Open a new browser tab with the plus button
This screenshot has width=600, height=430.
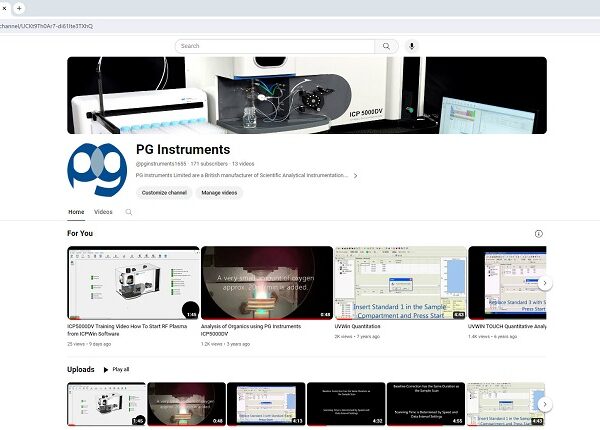coord(19,8)
